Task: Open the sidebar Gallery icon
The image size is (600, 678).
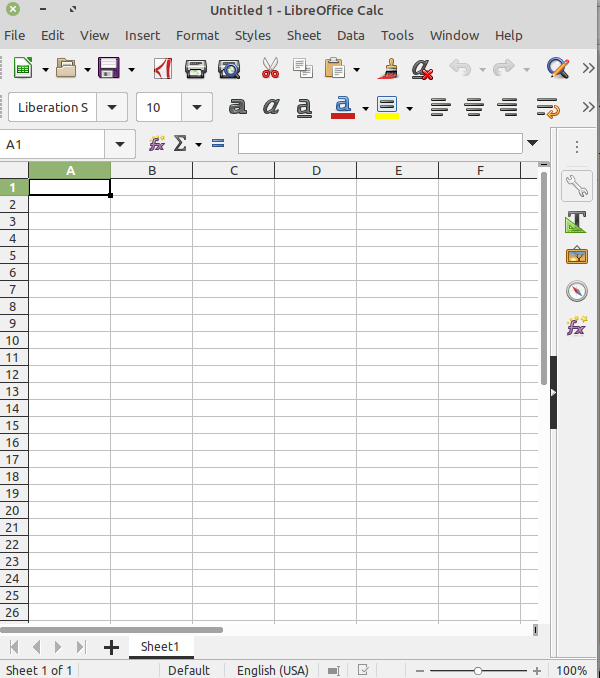Action: [576, 256]
